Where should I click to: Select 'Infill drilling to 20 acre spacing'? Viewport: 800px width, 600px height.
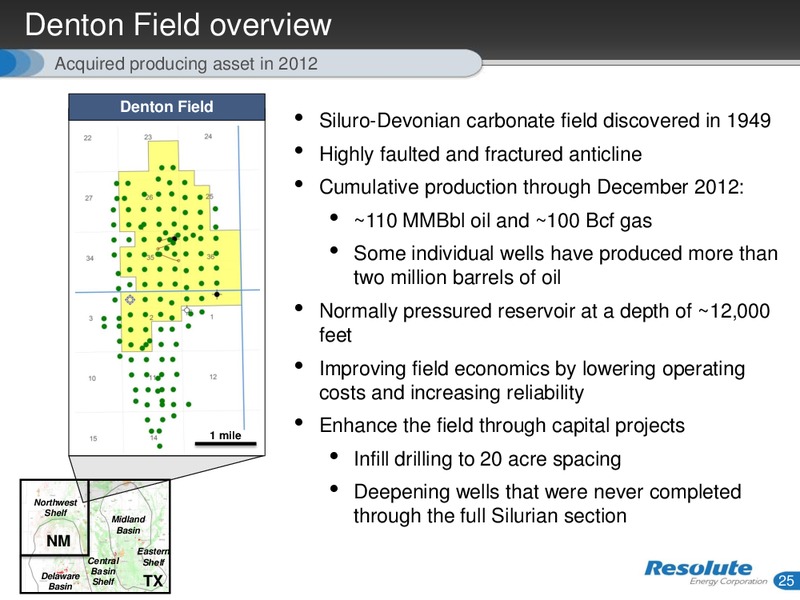(487, 459)
